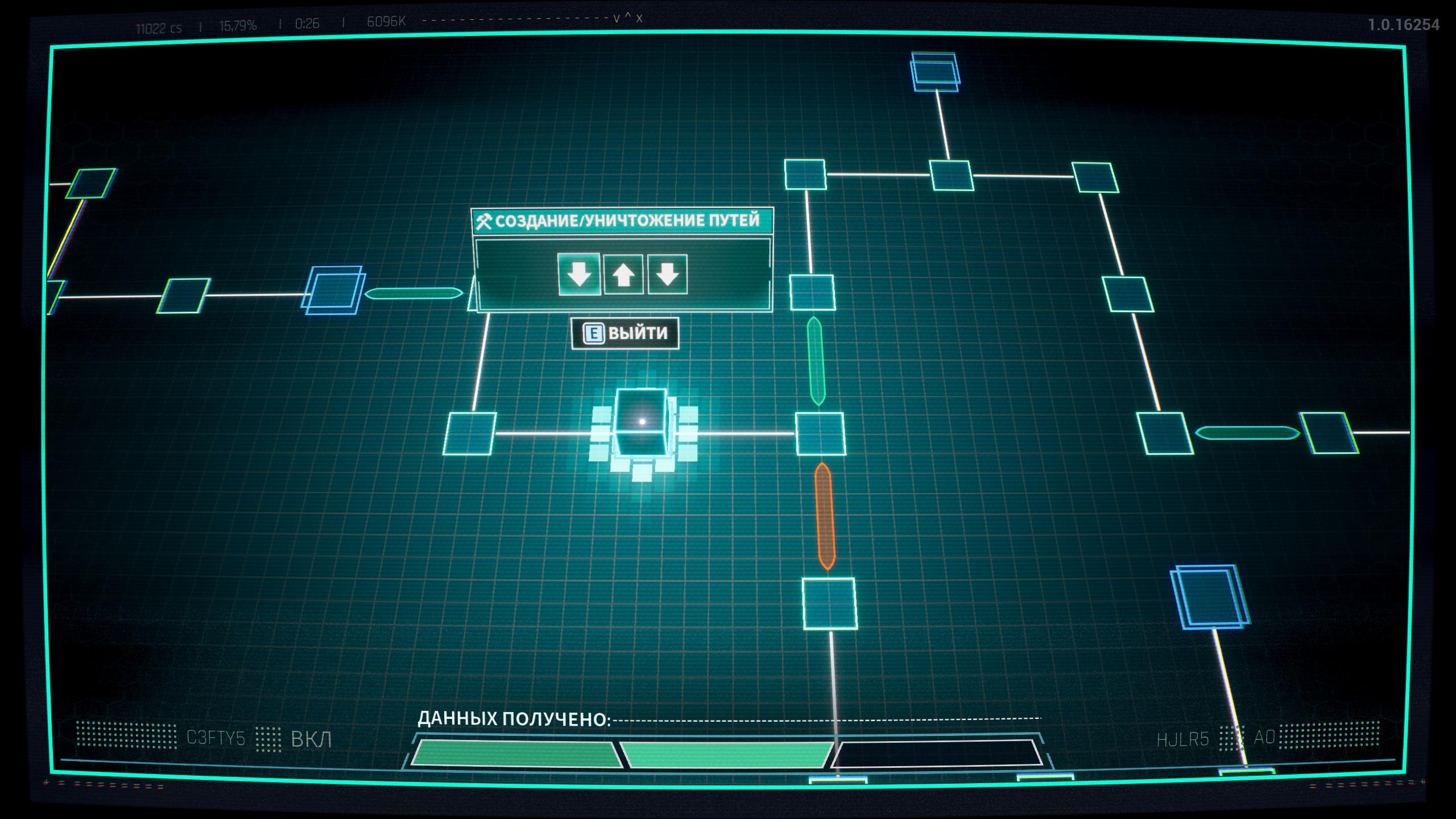
Task: Select the glowing cube in the center
Action: pos(642,422)
